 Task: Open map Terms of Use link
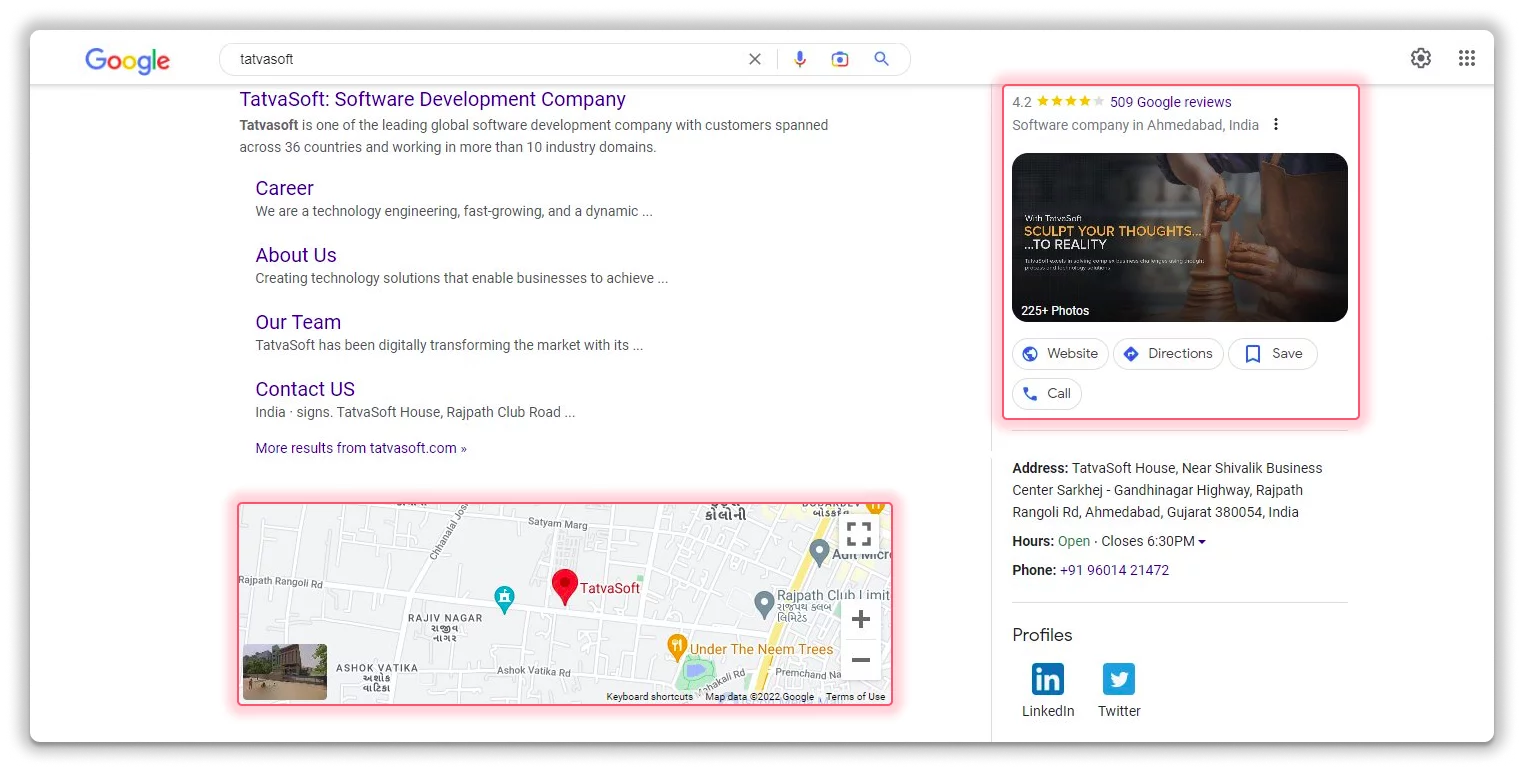855,697
